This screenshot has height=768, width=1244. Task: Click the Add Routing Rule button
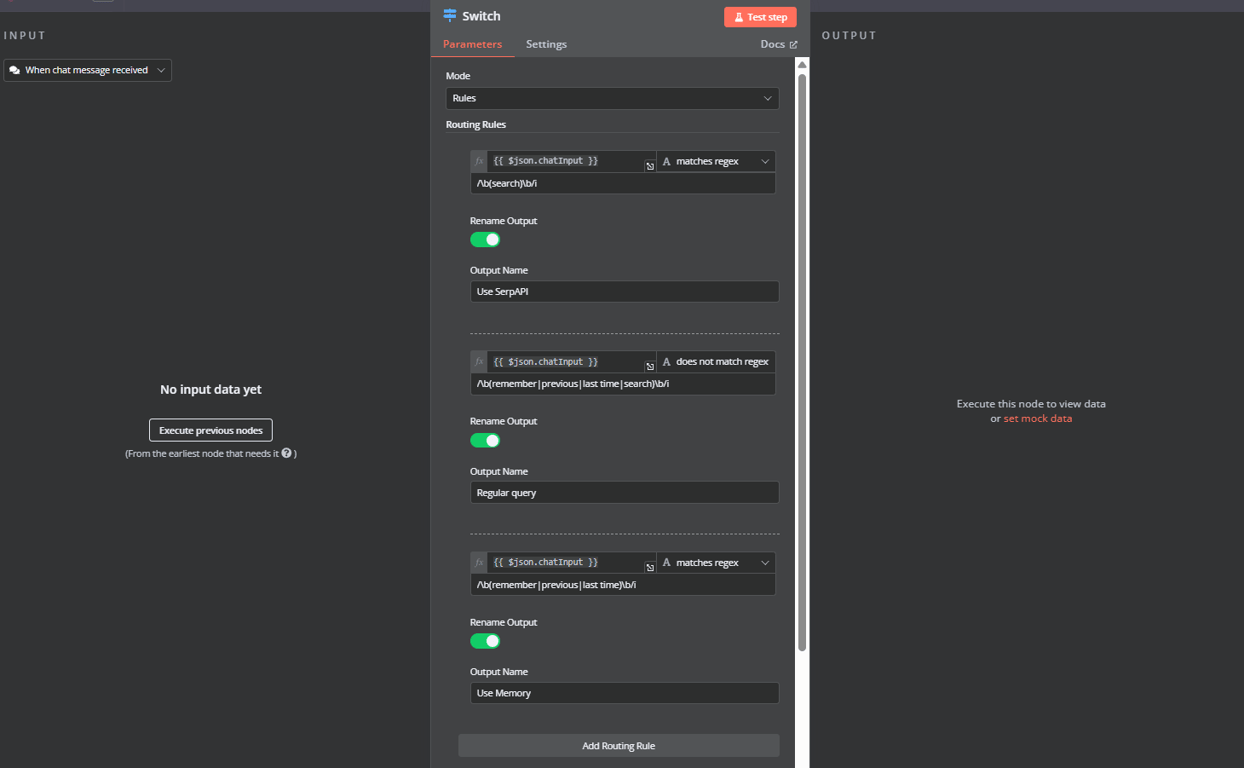(618, 745)
